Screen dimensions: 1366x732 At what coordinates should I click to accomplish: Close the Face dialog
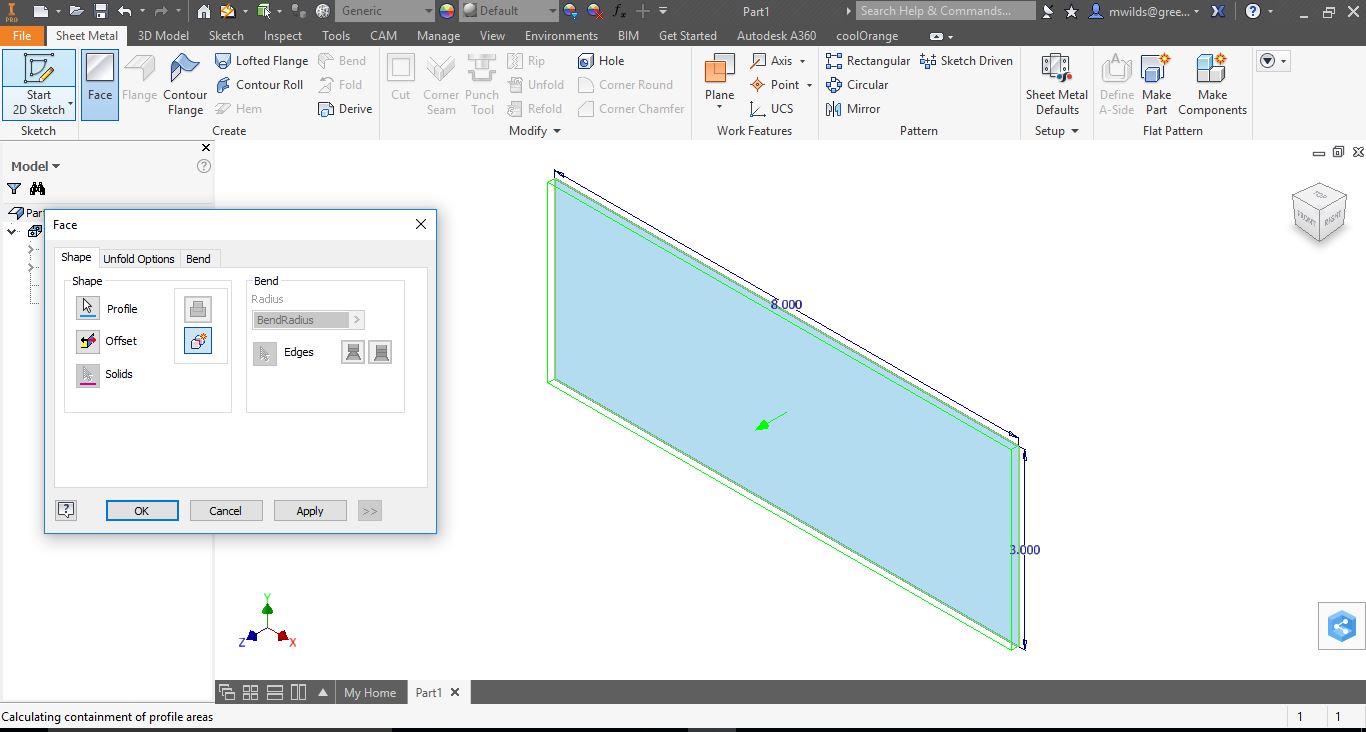(x=421, y=224)
